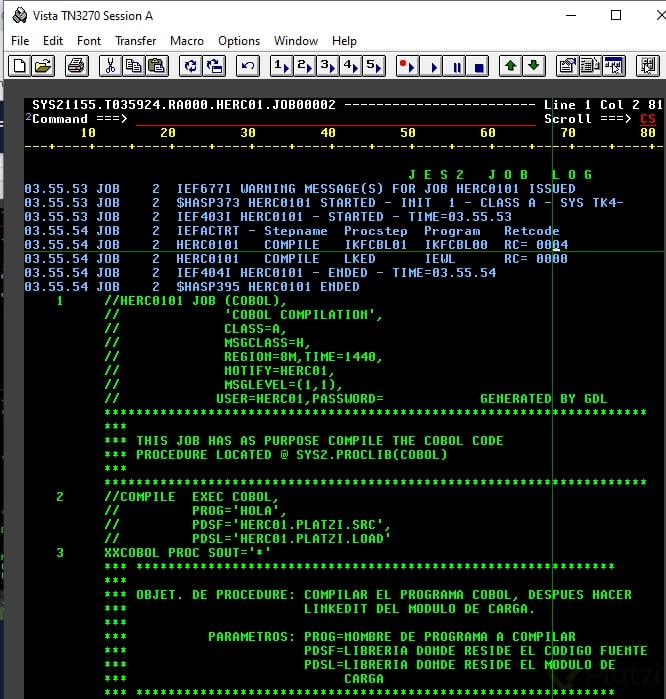The width and height of the screenshot is (666, 699).
Task: Click the 'NOTIFY=HERC01,' line
Action: point(279,371)
